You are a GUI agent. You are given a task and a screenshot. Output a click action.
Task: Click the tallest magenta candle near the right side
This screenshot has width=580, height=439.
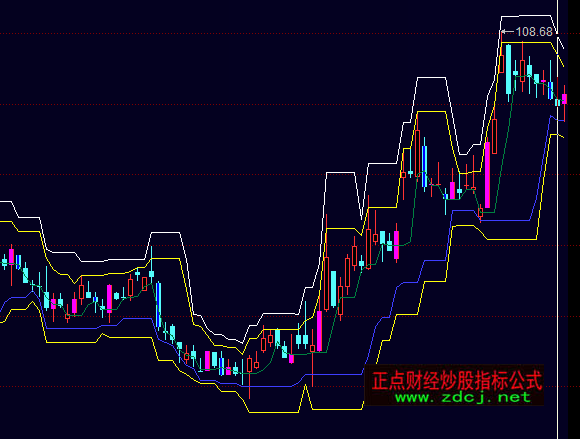(487, 175)
